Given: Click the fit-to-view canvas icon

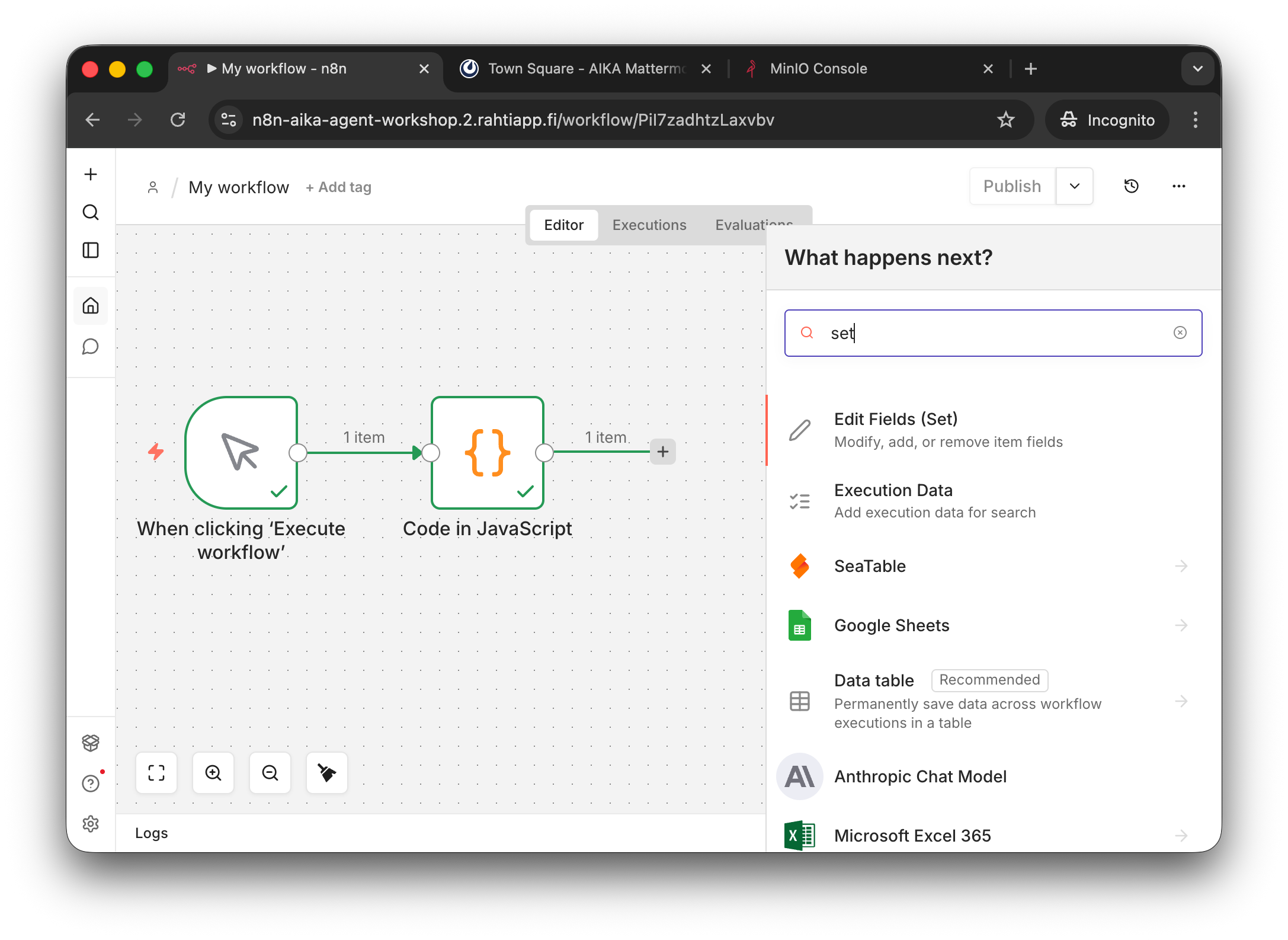Looking at the screenshot, I should 156,773.
